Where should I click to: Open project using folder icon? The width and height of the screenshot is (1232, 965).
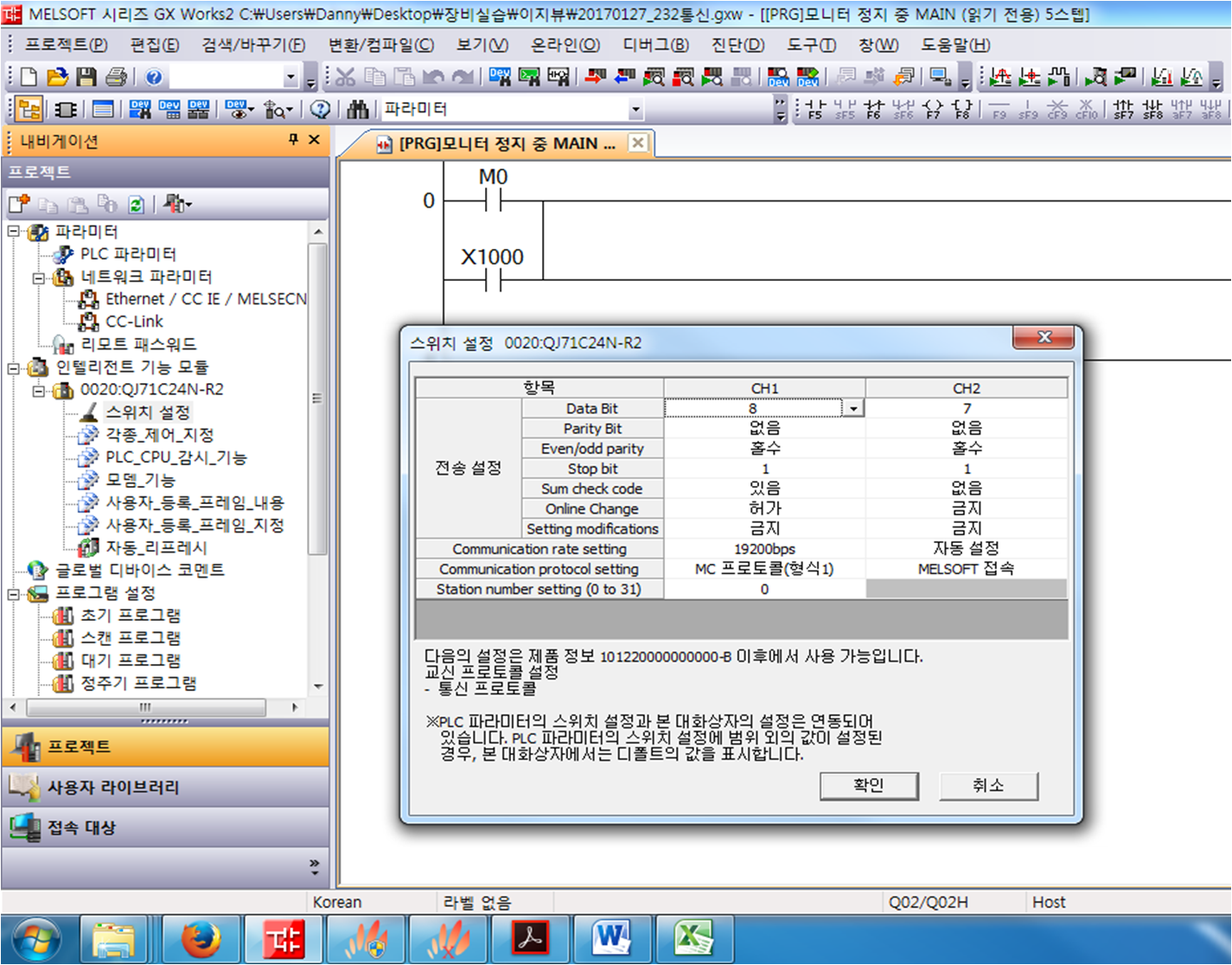tap(57, 77)
